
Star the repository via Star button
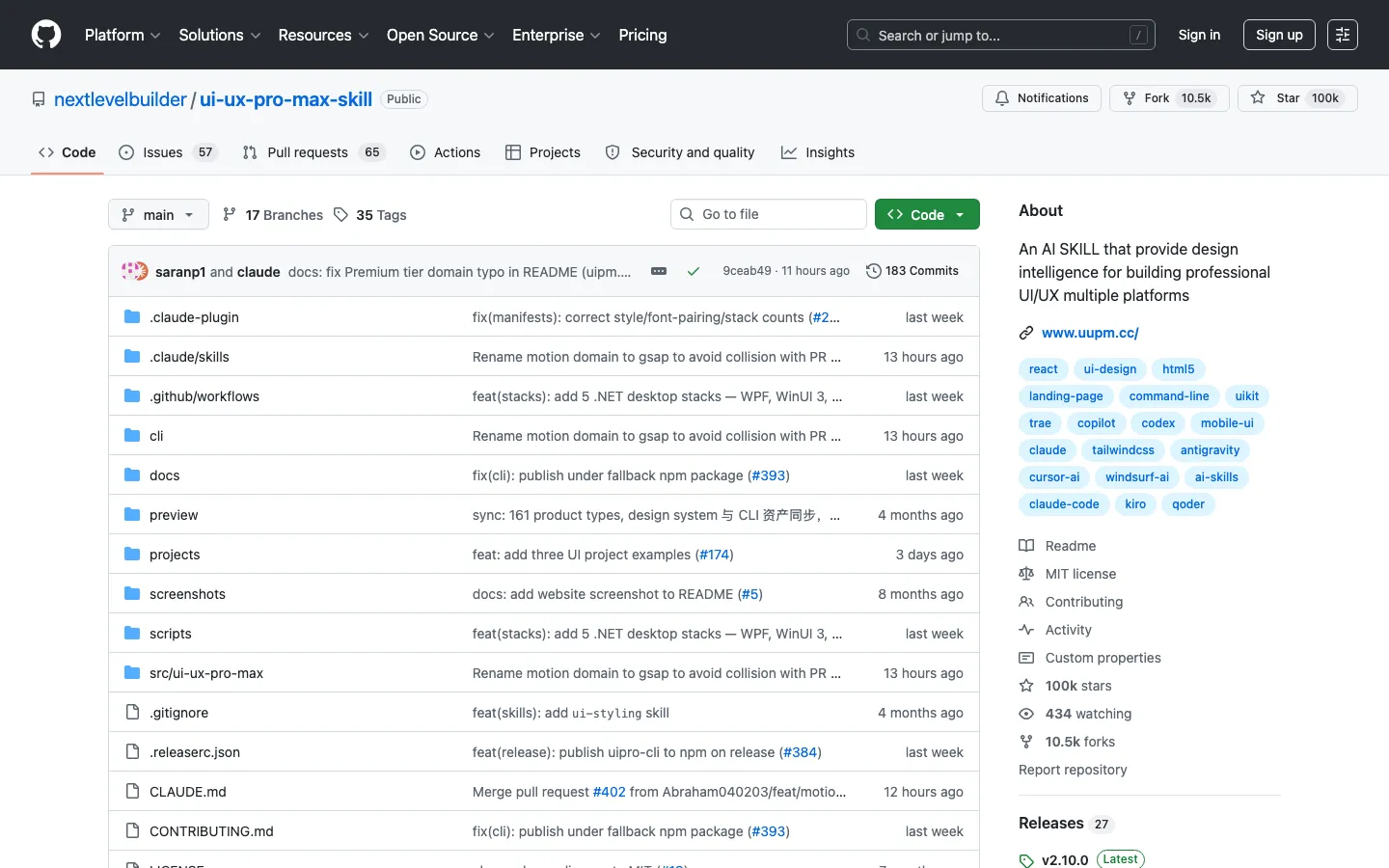tap(1297, 98)
